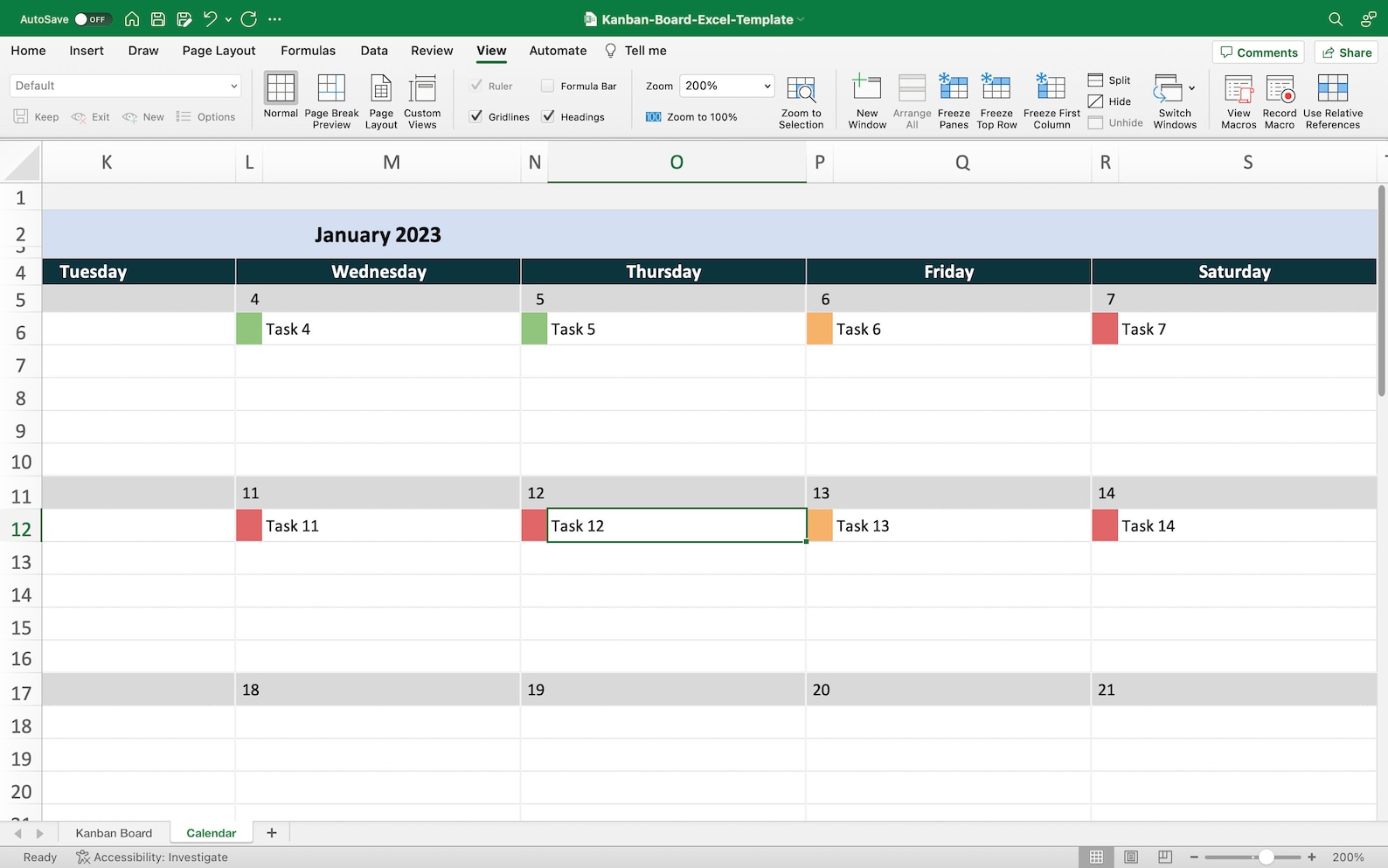Select Page Break view in status bar

pos(1165,857)
